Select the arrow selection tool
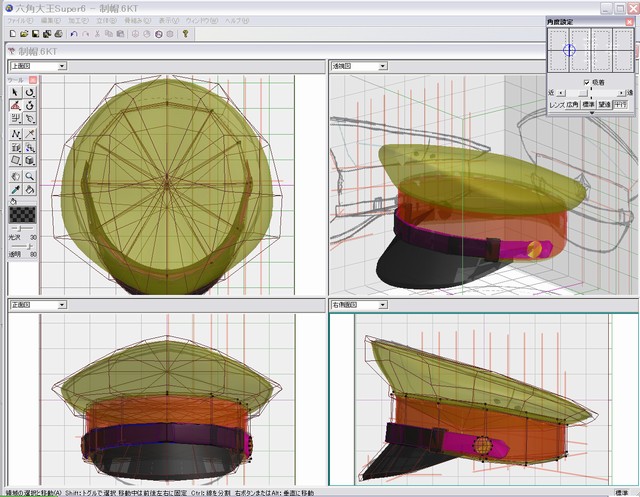Viewport: 640px width, 497px height. (x=15, y=92)
